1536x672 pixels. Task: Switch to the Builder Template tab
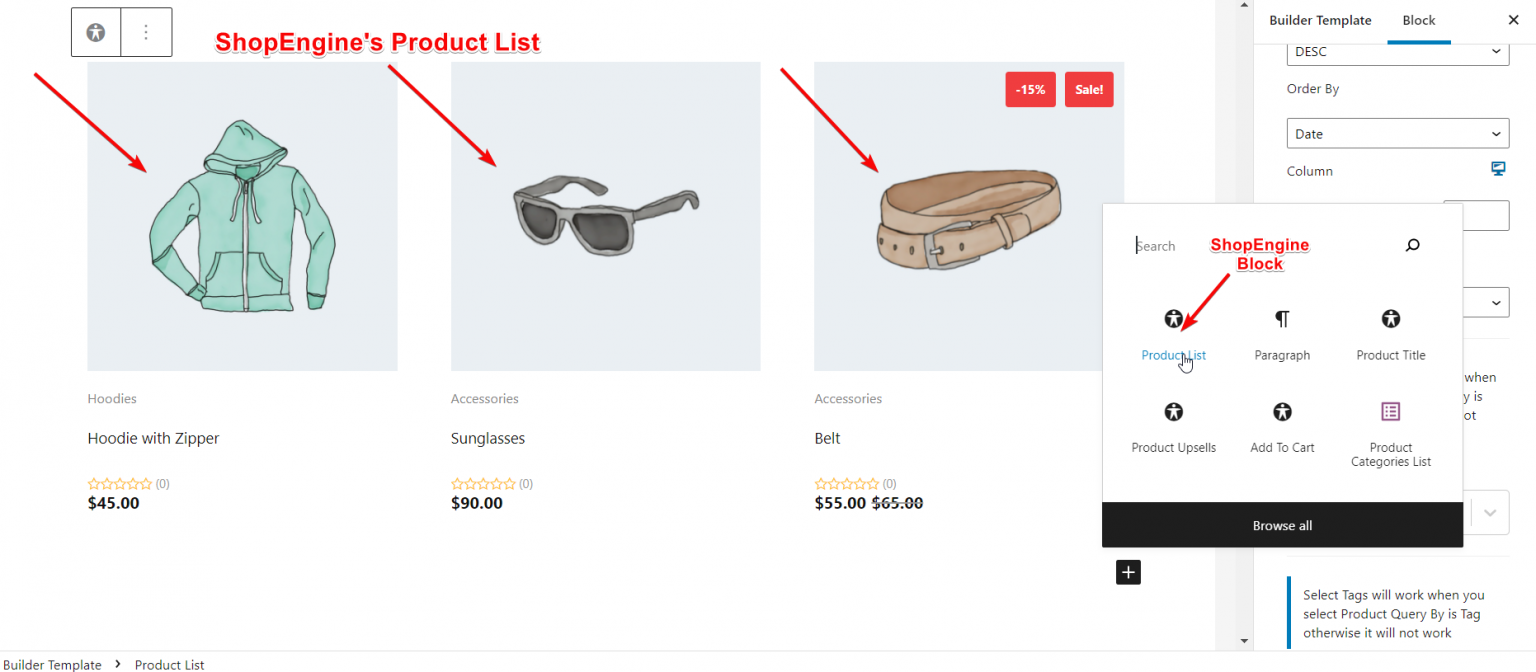pos(1320,20)
